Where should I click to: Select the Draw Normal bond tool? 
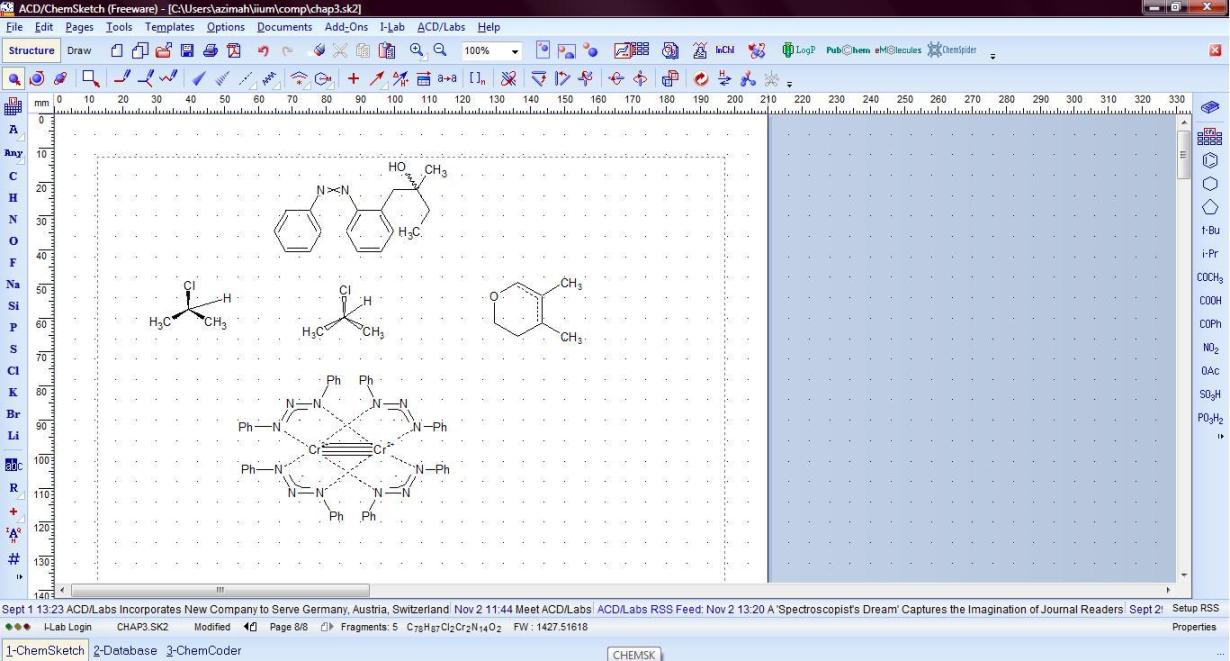click(122, 78)
